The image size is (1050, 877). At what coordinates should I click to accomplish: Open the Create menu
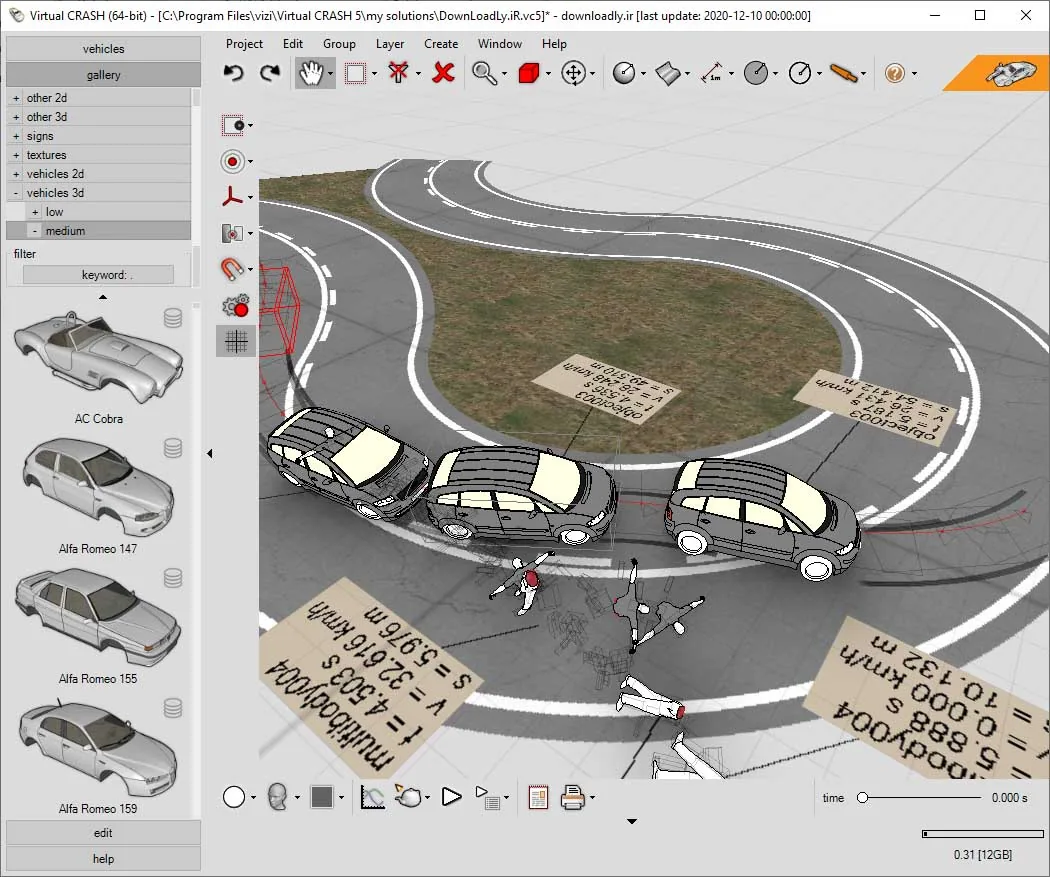coord(441,44)
